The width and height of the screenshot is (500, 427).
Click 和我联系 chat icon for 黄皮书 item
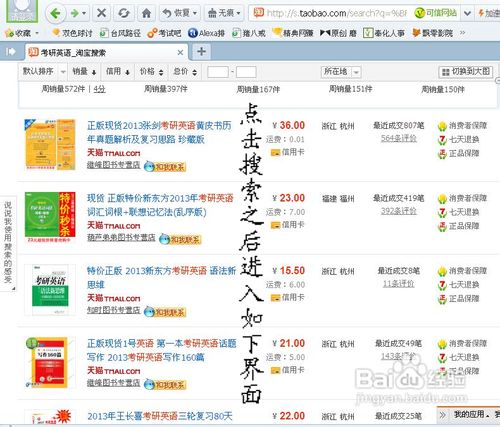(x=165, y=166)
